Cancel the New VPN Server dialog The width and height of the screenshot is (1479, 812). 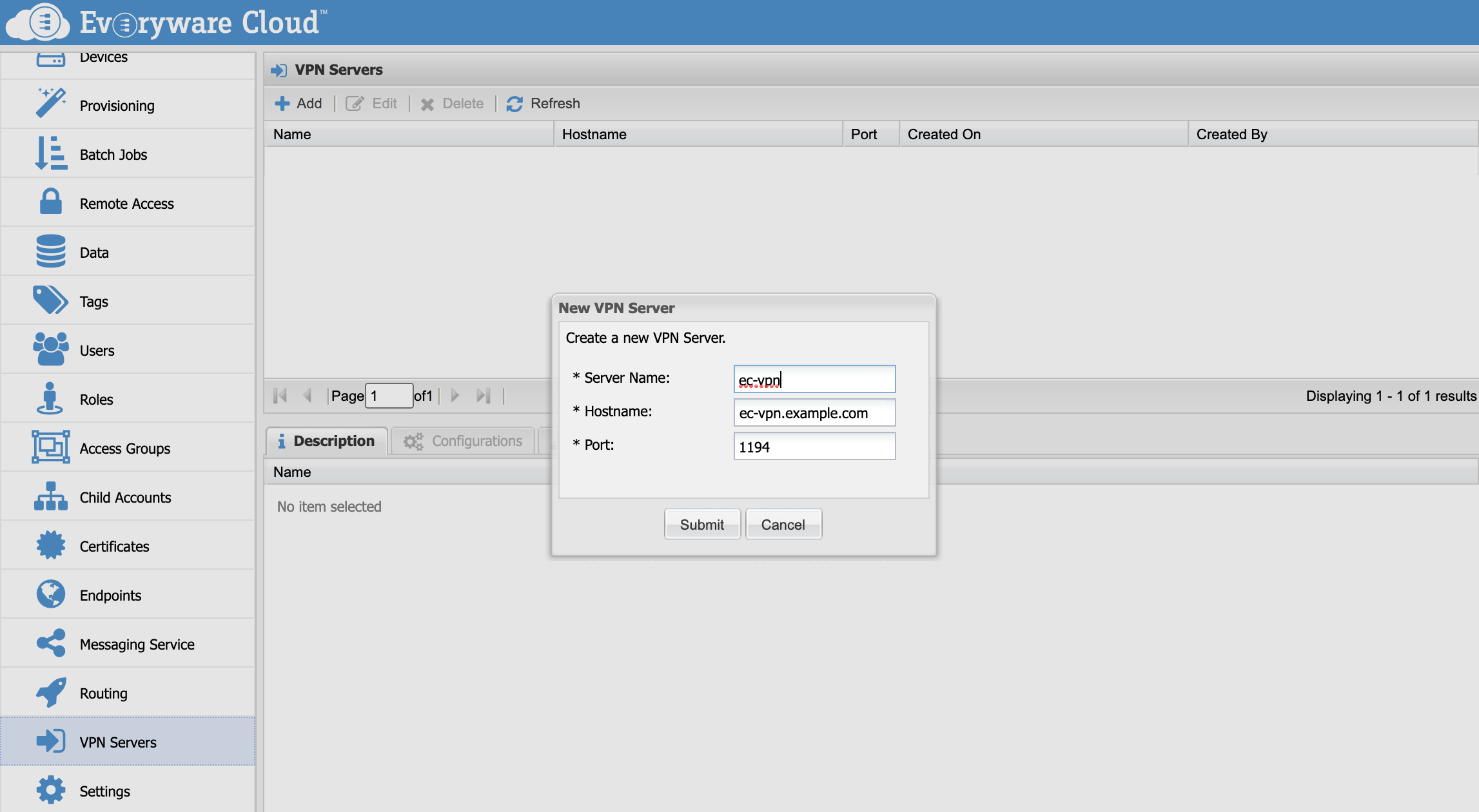coord(783,525)
